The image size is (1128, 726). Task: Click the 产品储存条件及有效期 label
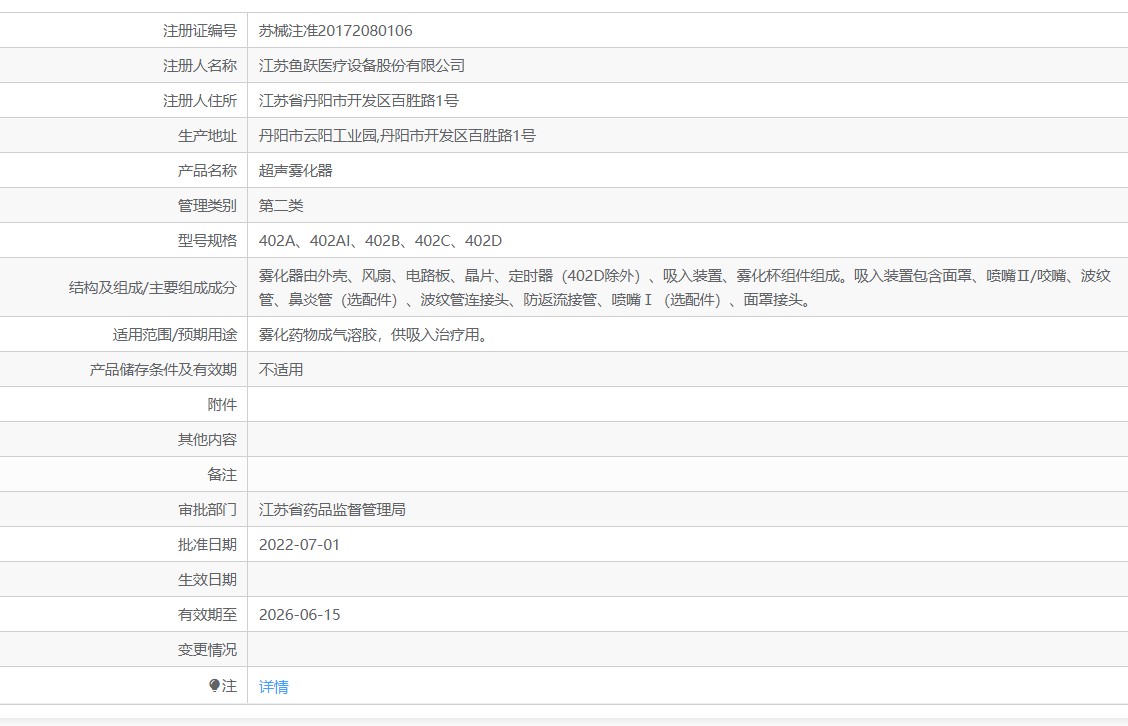pos(163,369)
